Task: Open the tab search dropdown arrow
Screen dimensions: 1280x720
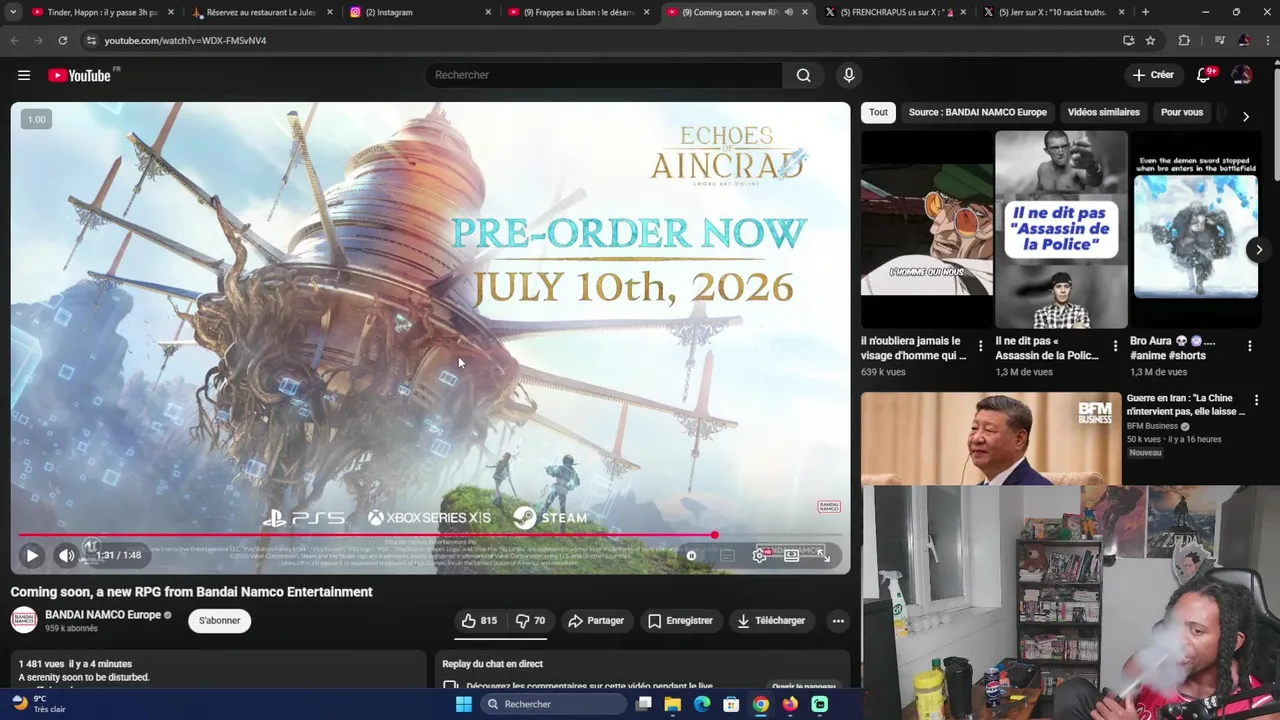Action: [13, 12]
